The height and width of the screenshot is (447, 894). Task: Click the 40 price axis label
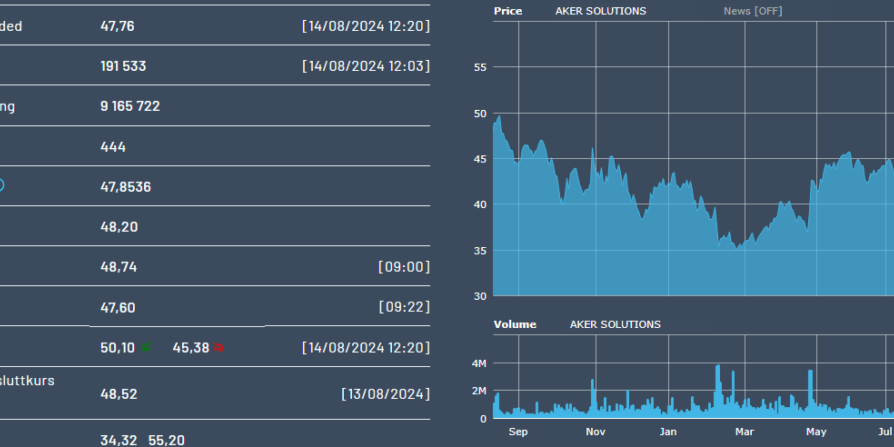(480, 205)
